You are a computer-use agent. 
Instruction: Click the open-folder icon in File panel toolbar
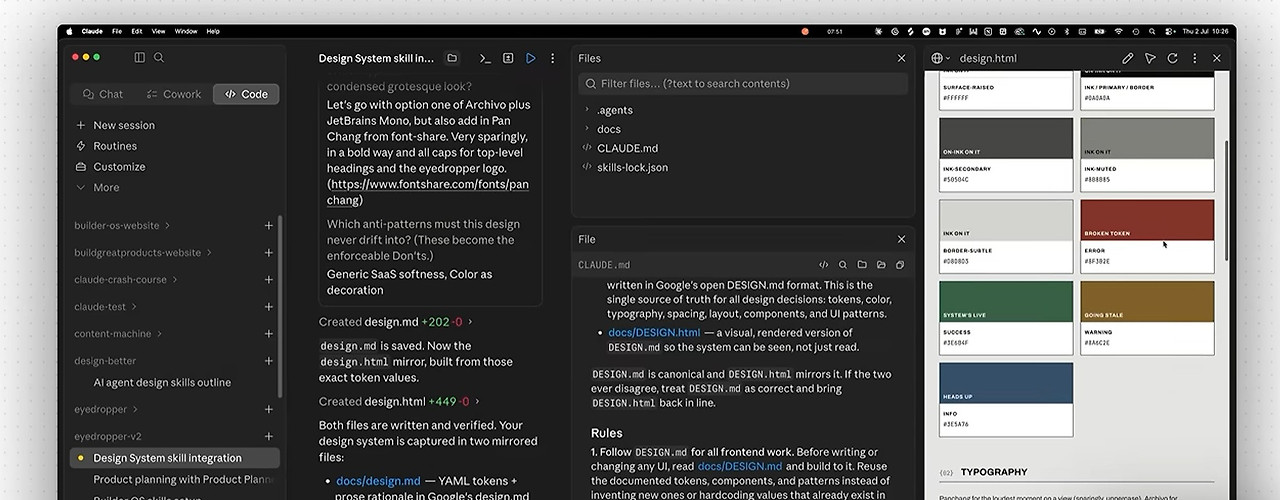[x=881, y=265]
